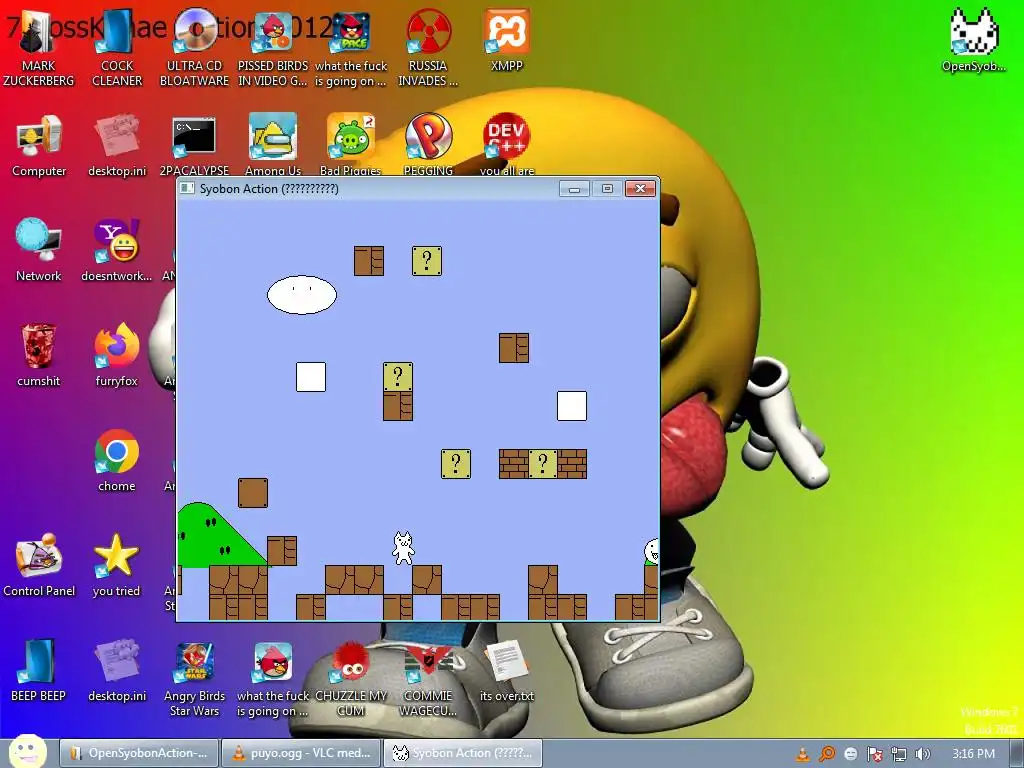Viewport: 1024px width, 768px height.
Task: Click the Start button smiley orb
Action: tap(27, 751)
